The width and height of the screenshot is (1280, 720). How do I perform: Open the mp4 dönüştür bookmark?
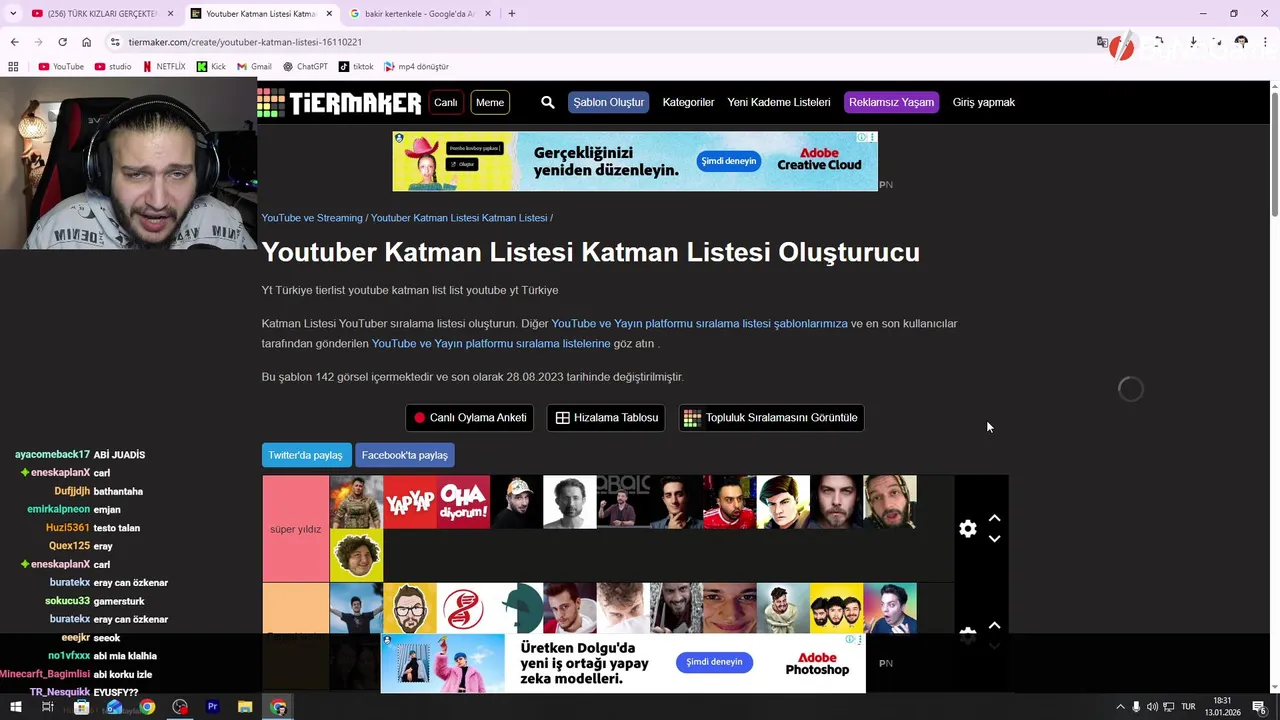[x=417, y=67]
